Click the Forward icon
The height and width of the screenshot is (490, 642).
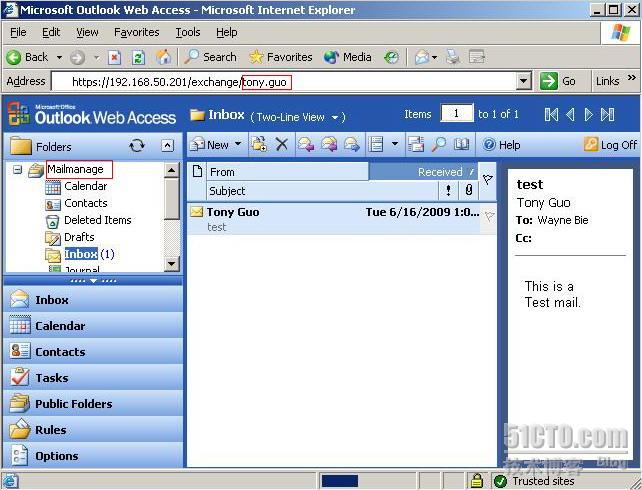click(352, 144)
